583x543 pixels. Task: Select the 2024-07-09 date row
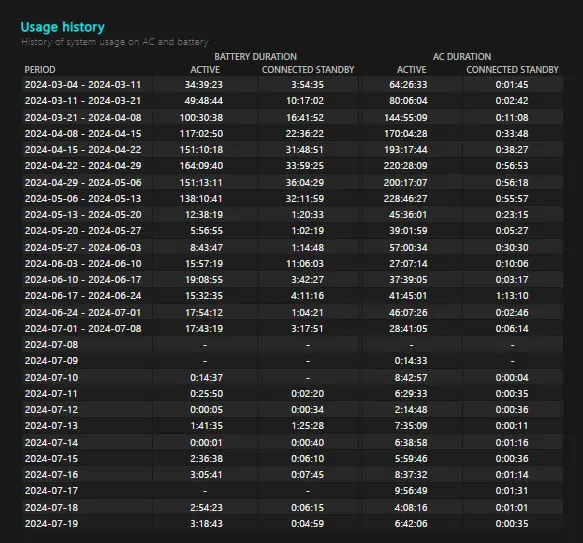(x=51, y=361)
